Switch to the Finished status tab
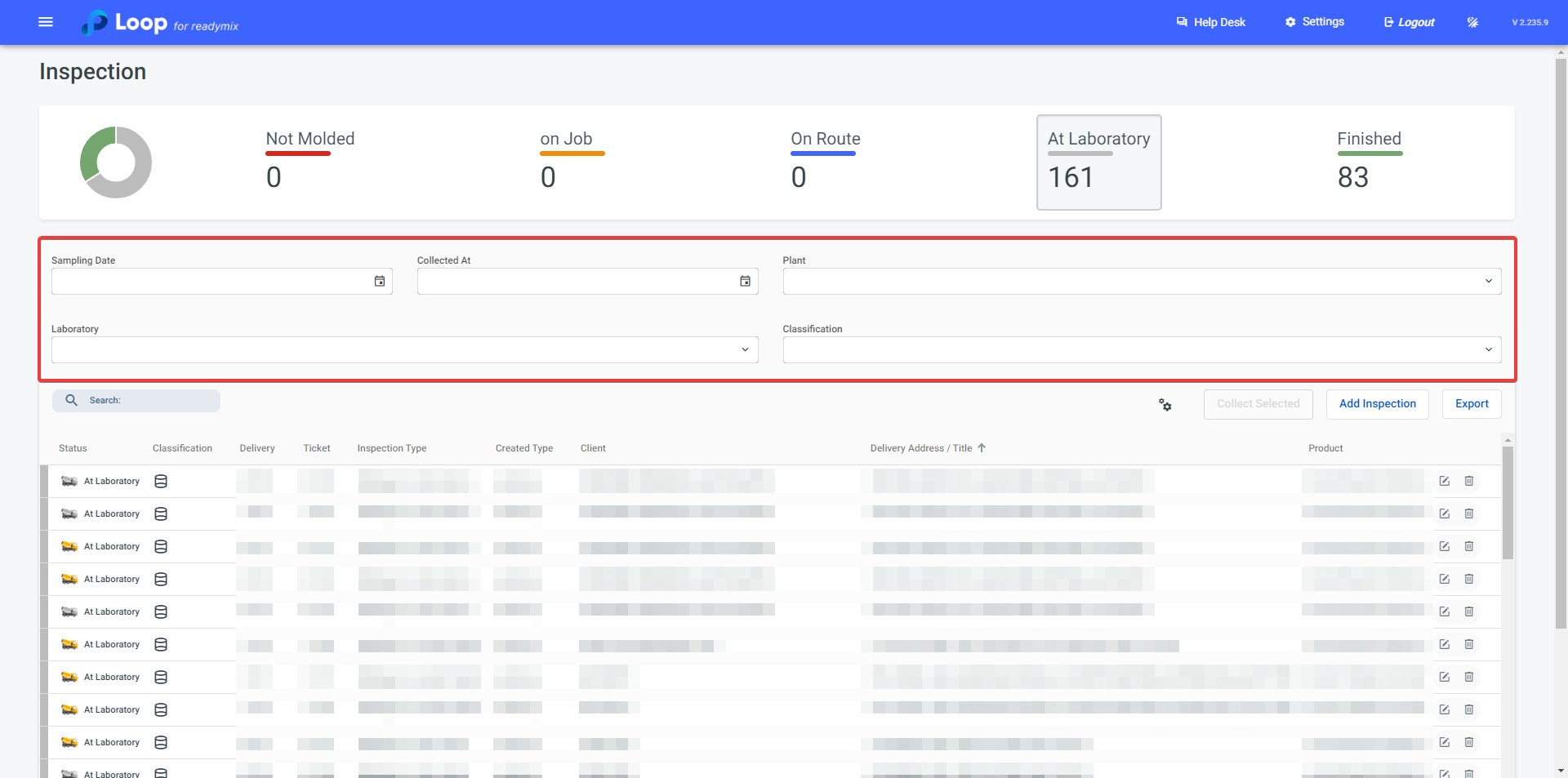This screenshot has width=1568, height=778. point(1369,162)
